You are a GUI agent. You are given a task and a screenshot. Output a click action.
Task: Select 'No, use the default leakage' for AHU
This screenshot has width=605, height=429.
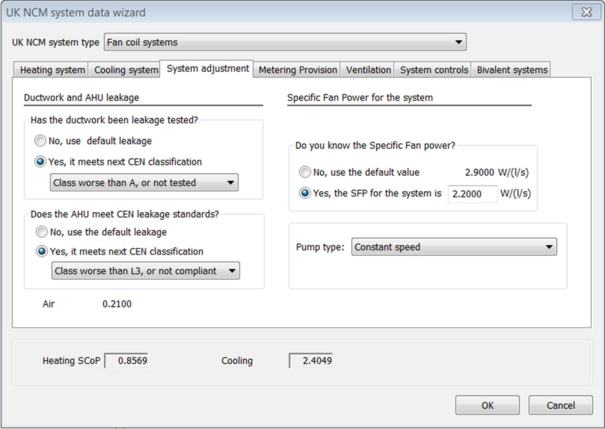coord(41,232)
